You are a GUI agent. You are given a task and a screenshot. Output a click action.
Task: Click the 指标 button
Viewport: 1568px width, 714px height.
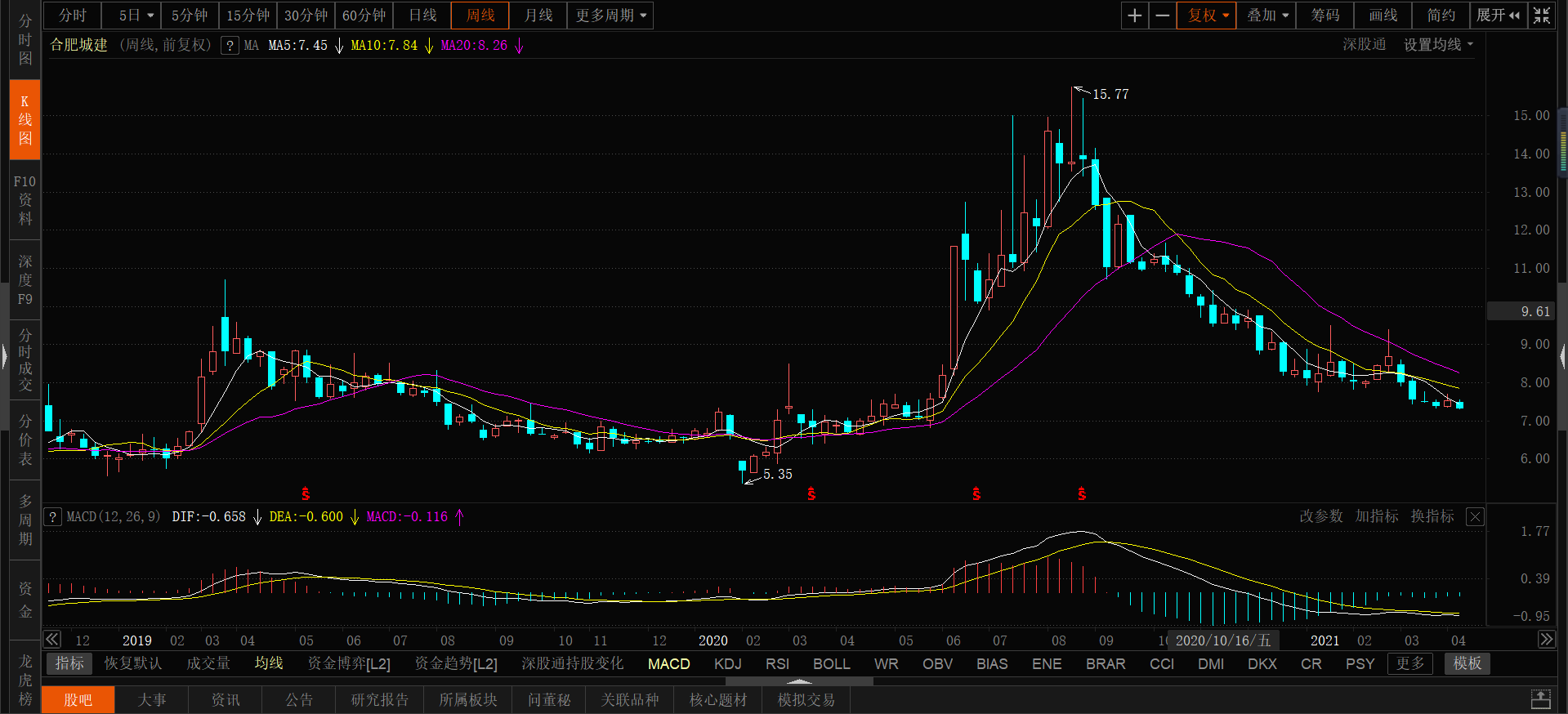tap(69, 663)
